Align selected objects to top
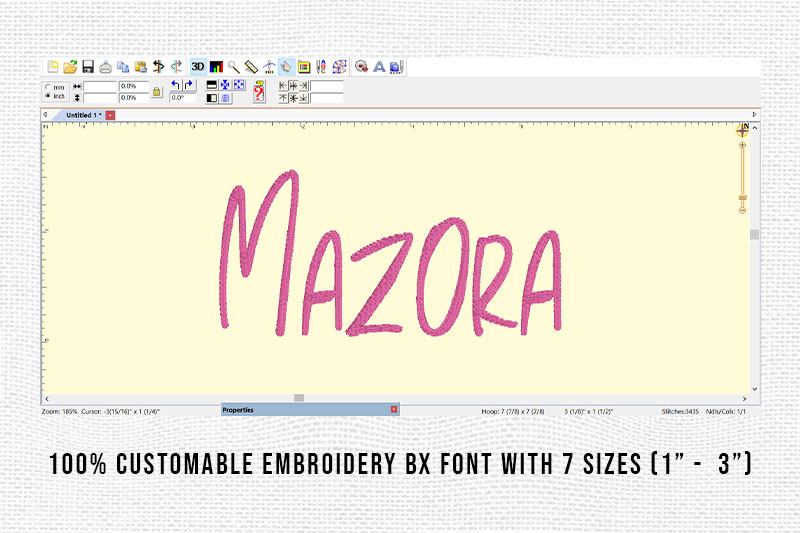800x533 pixels. [x=283, y=98]
